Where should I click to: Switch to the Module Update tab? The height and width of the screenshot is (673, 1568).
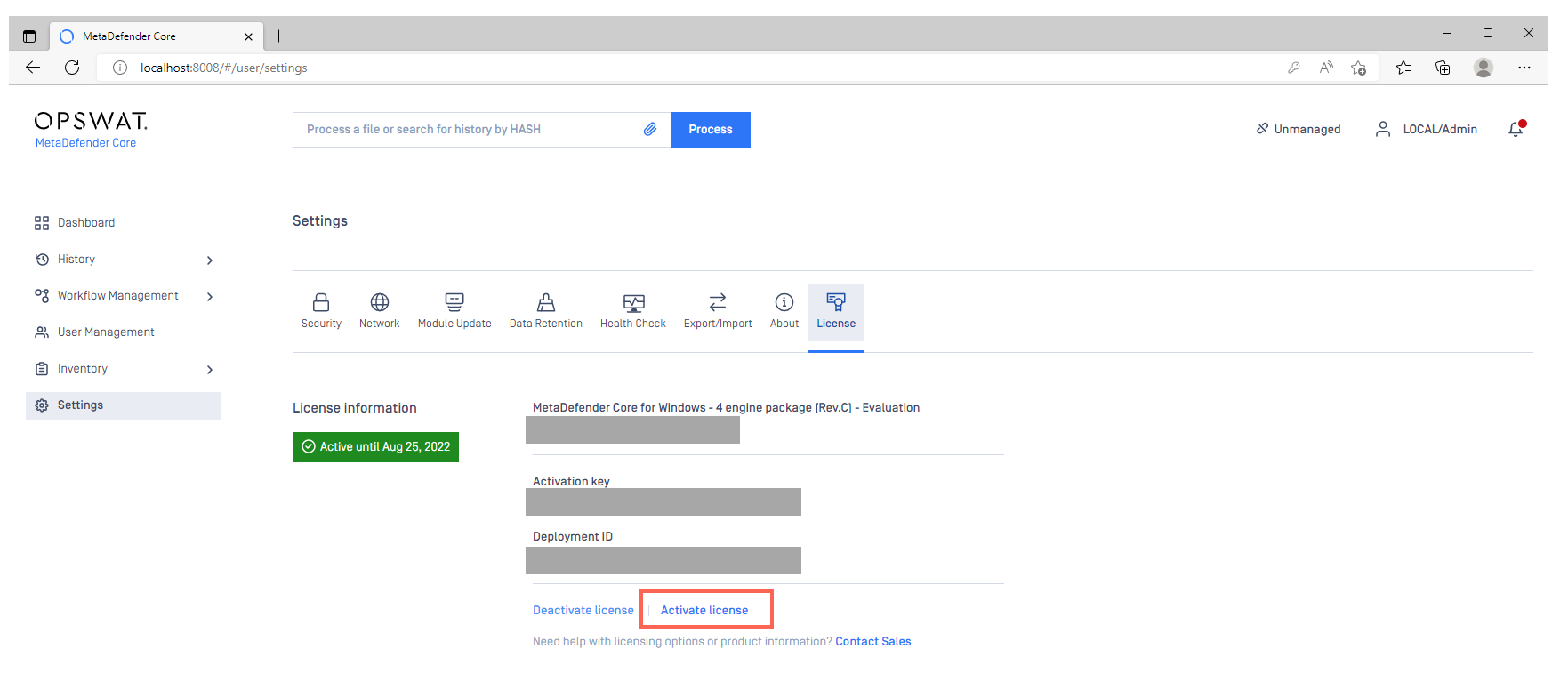(x=454, y=311)
